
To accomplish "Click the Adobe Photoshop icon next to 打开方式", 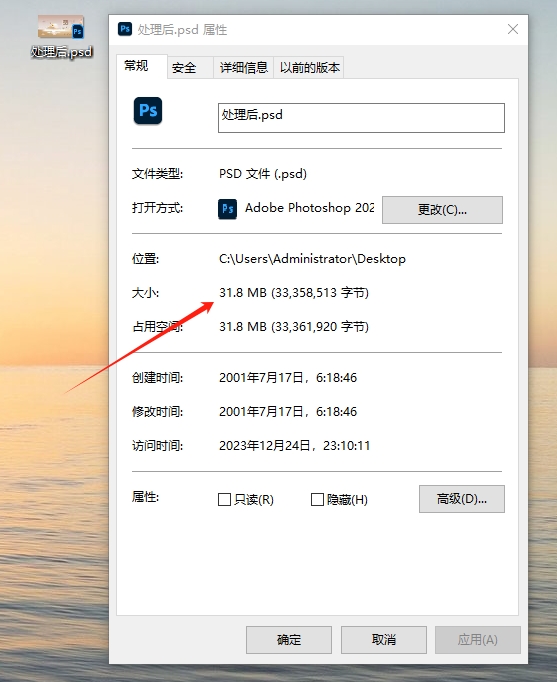I will pyautogui.click(x=227, y=209).
